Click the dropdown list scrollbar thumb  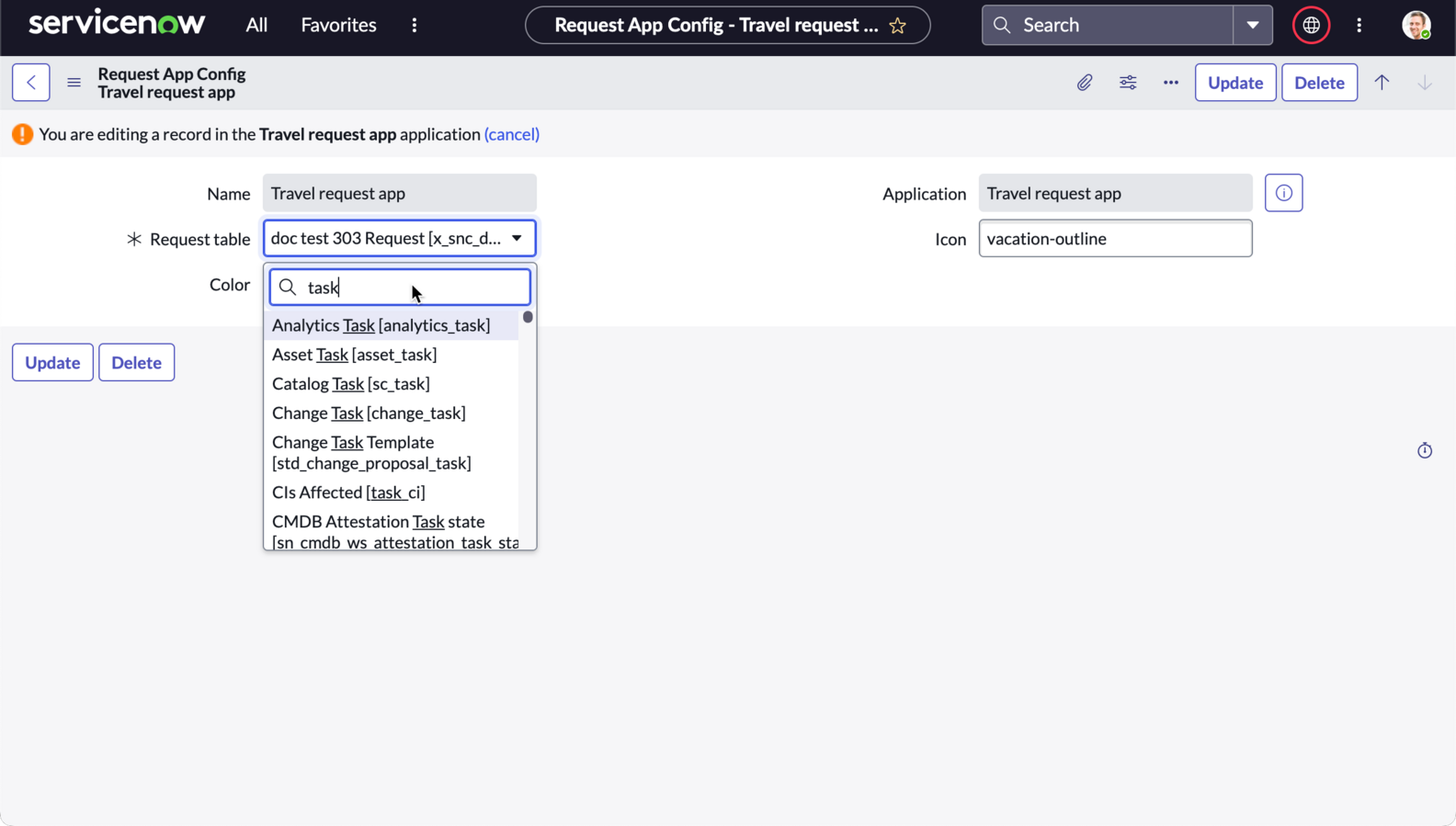pos(528,317)
